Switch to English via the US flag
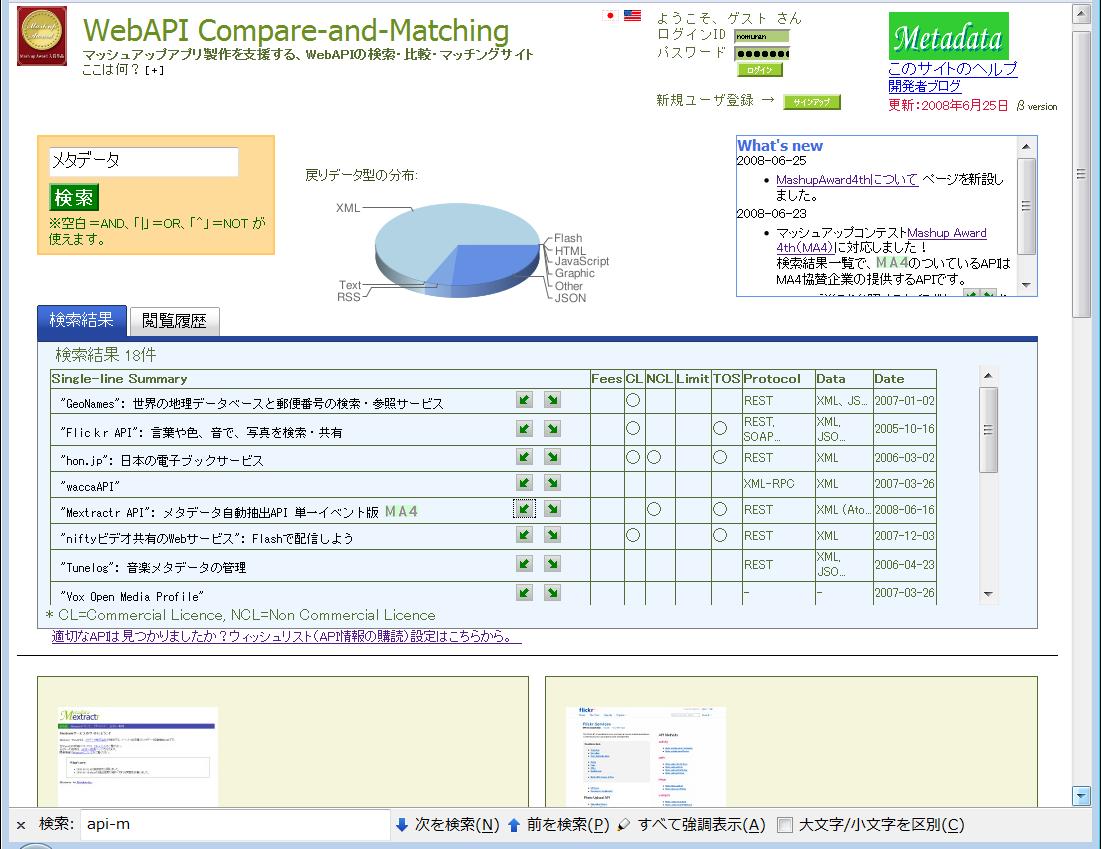Viewport: 1101px width, 849px height. pyautogui.click(x=632, y=16)
